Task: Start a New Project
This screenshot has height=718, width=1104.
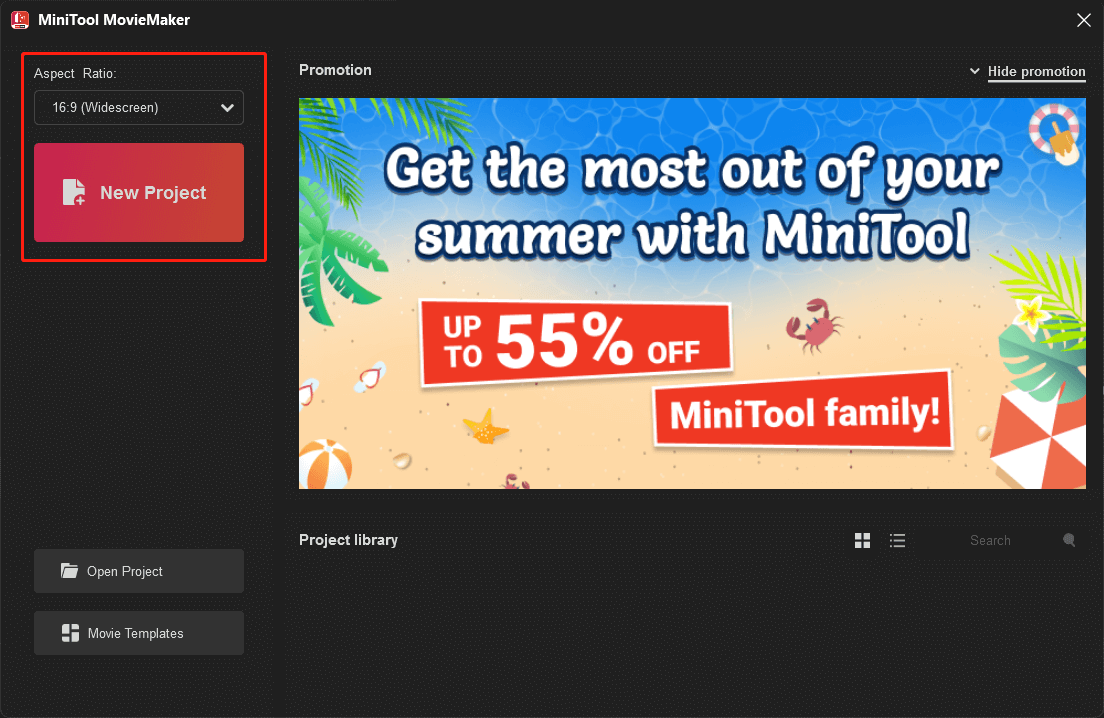Action: [139, 193]
